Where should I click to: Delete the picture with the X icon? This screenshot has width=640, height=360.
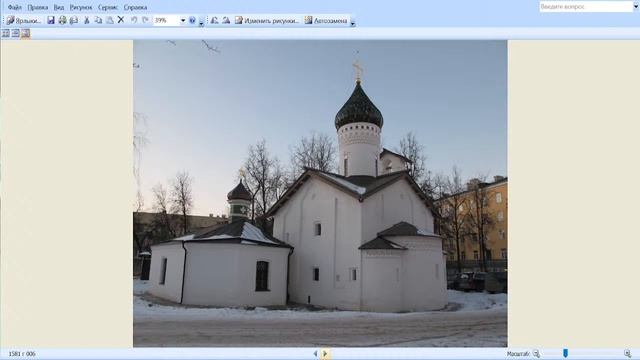coord(121,20)
